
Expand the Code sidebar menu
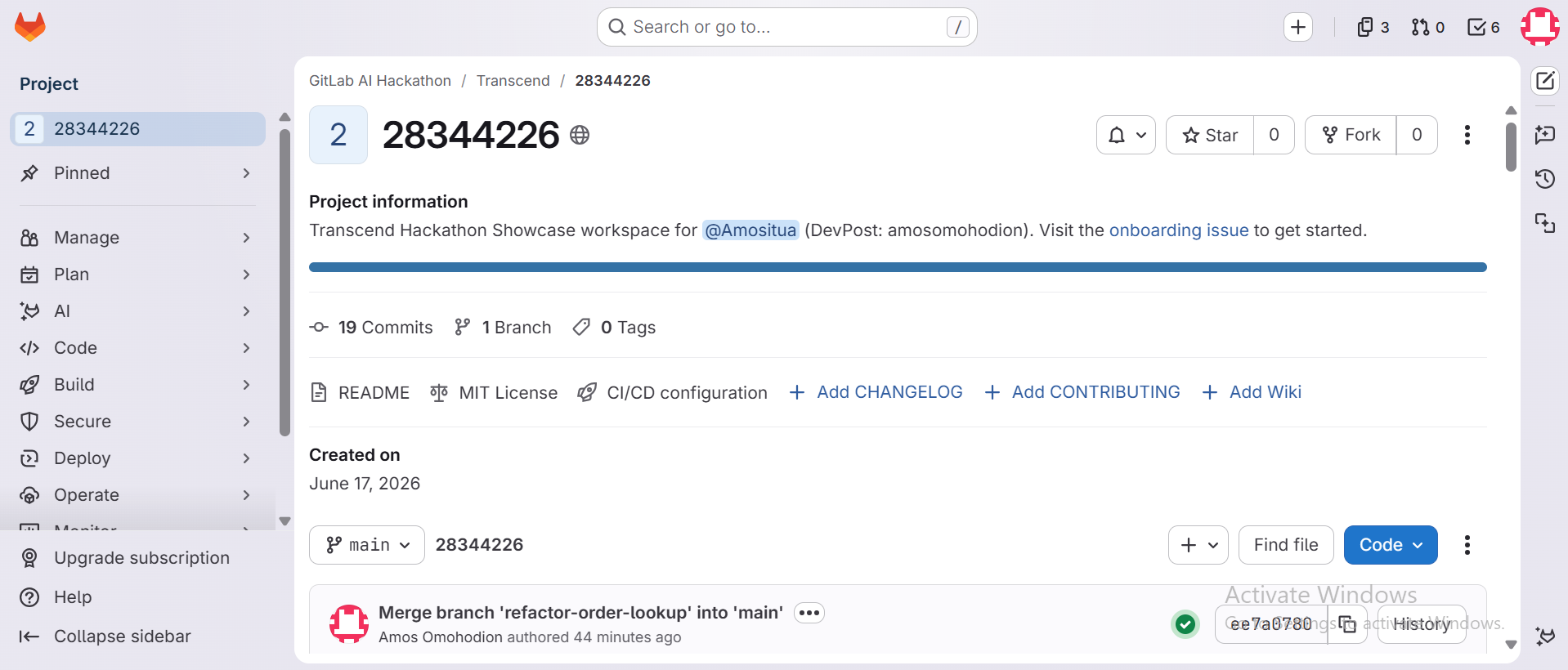[138, 348]
